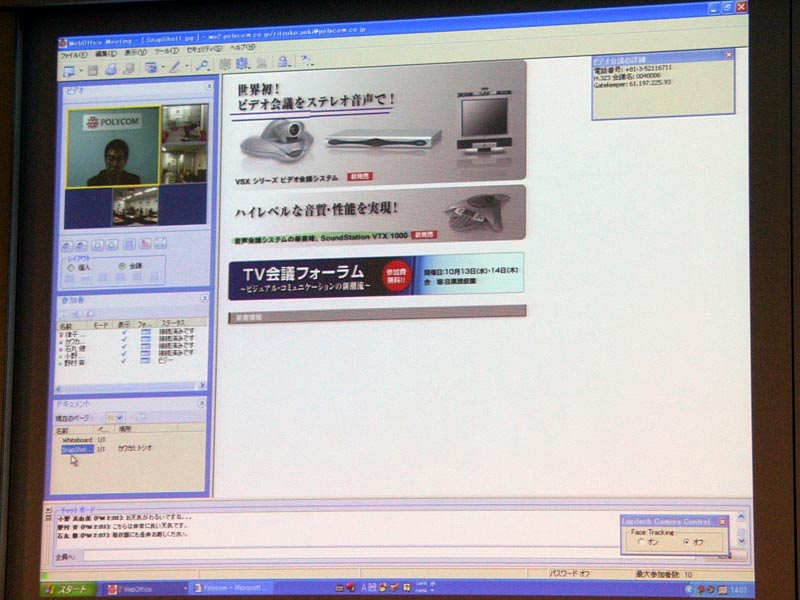Screen dimensions: 800x600
Task: Select the Polycom presenter video thumbnail
Action: click(x=113, y=147)
